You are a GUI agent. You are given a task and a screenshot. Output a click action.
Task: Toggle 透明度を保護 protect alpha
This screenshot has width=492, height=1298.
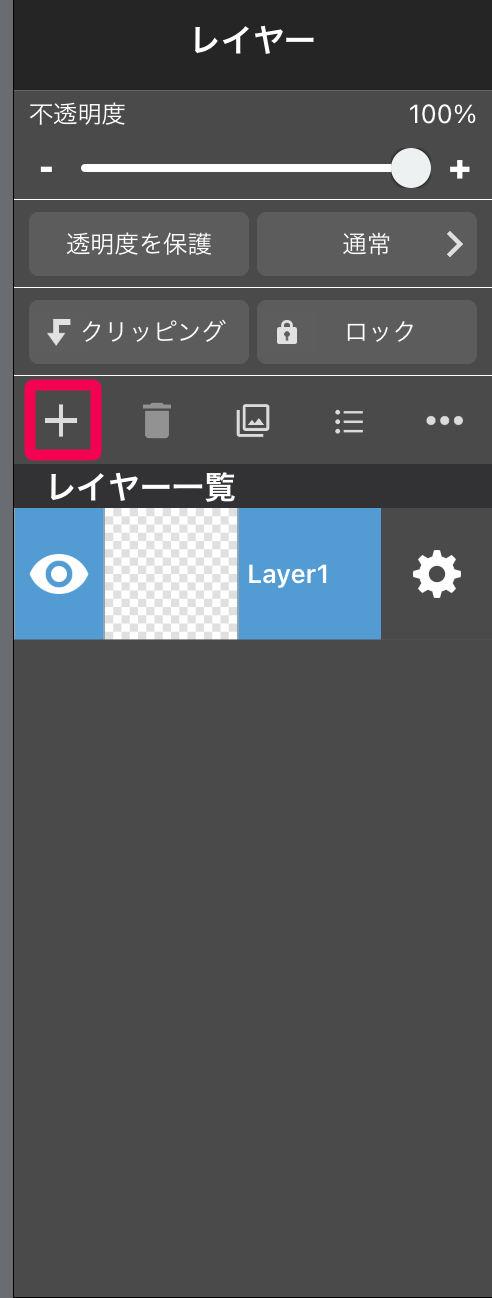(139, 244)
